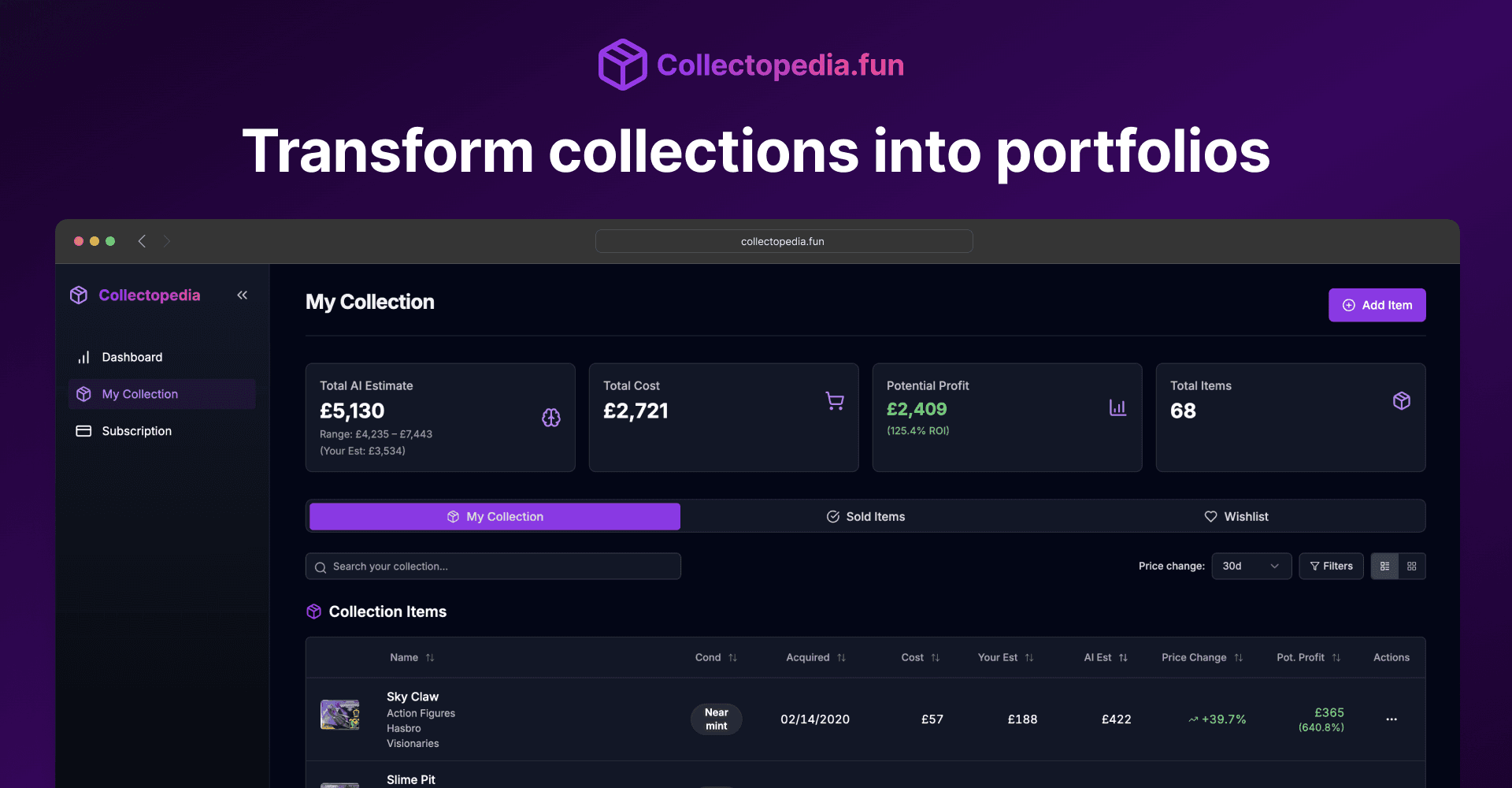The image size is (1512, 788).
Task: Click the bar chart icon in Potential Profit
Action: point(1117,407)
